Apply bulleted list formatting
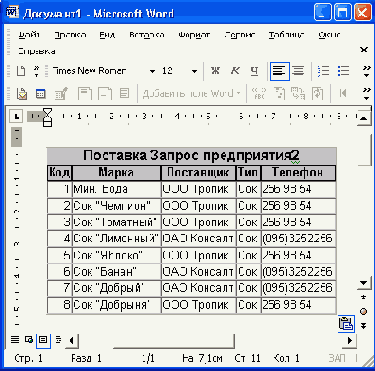The image size is (375, 371). tap(343, 71)
